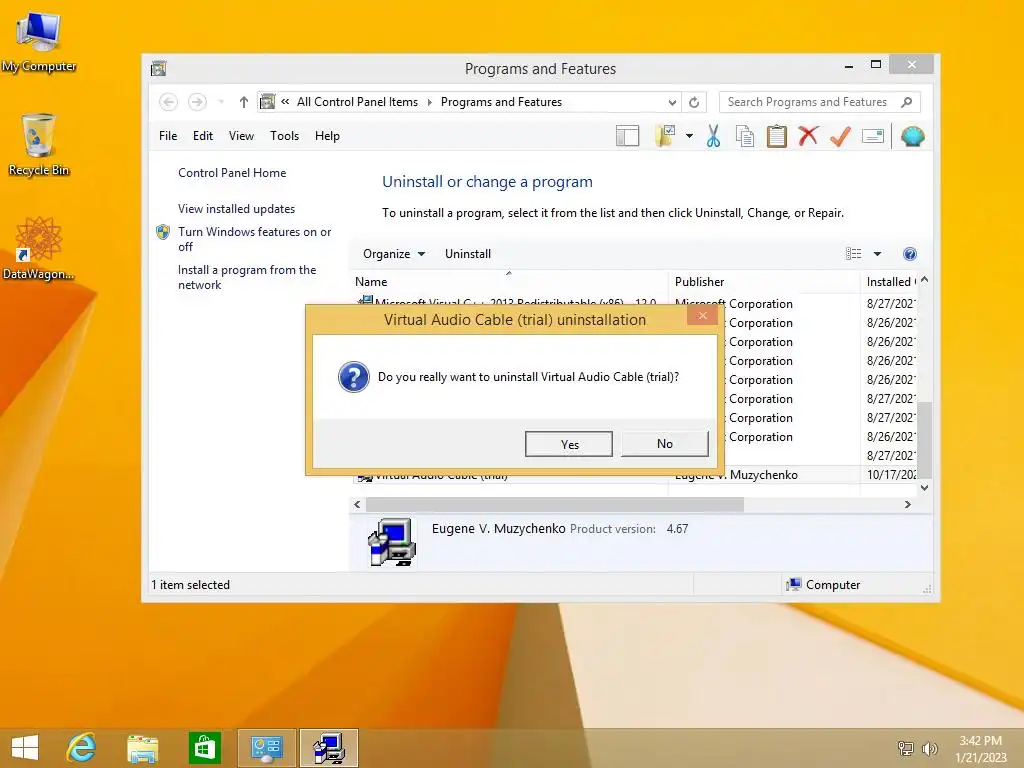Viewport: 1024px width, 768px height.
Task: Click the search magnifier icon
Action: tap(906, 102)
